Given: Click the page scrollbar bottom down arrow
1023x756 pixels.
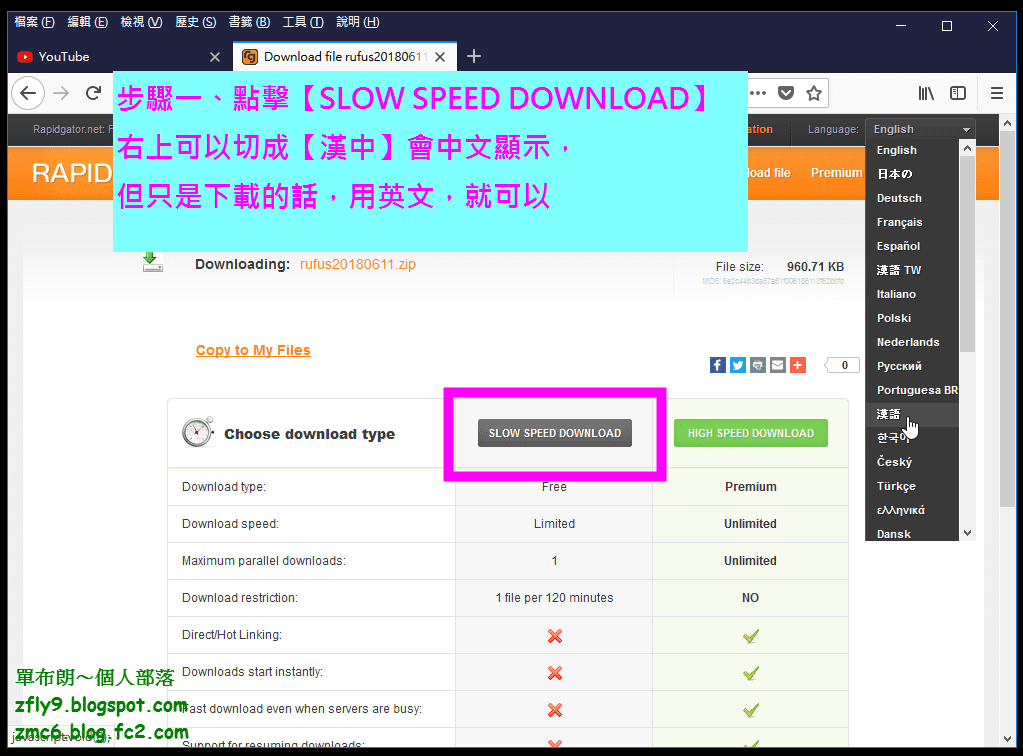Looking at the screenshot, I should [x=1007, y=739].
